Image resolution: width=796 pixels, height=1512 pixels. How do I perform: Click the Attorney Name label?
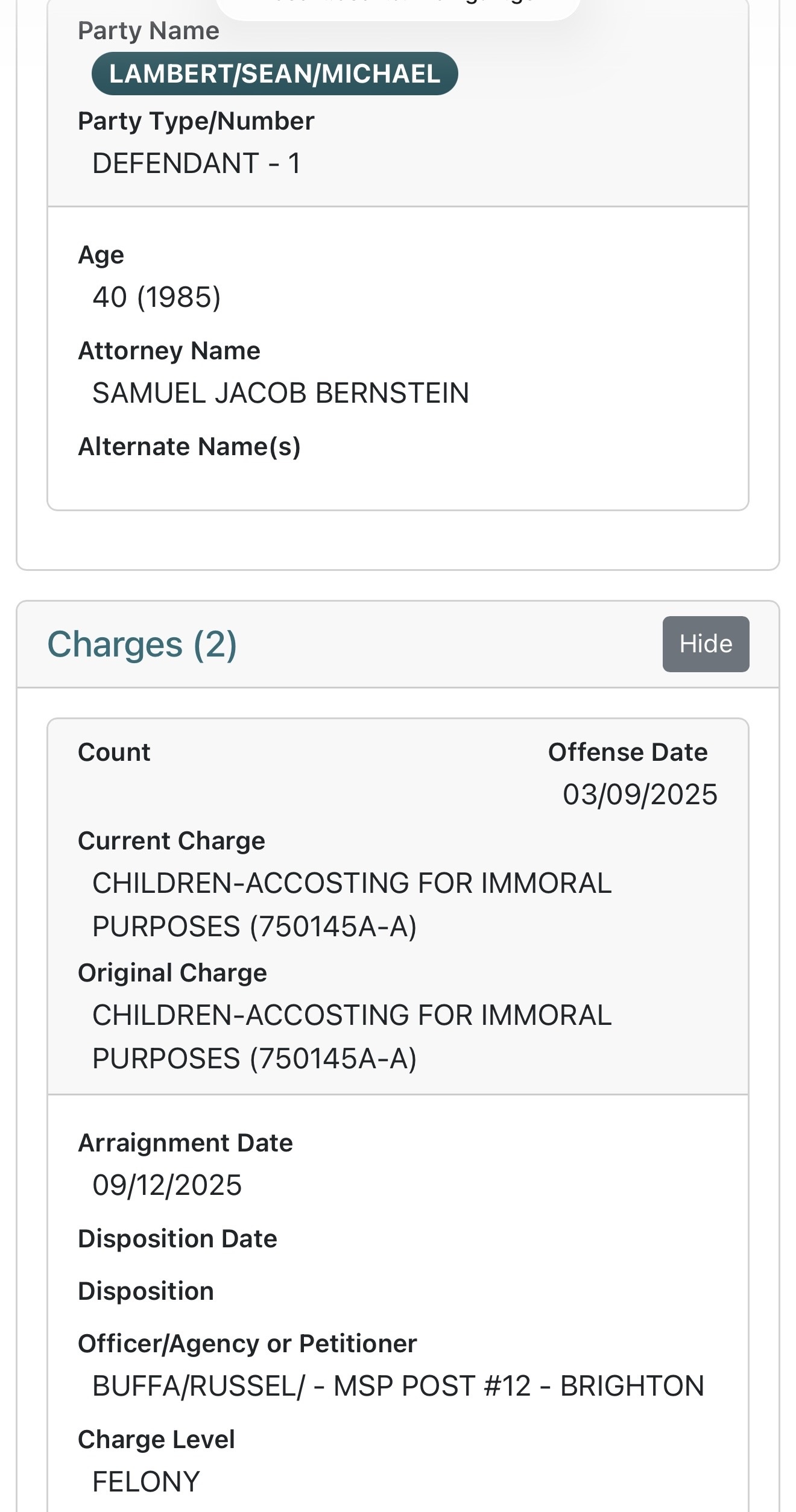click(169, 351)
